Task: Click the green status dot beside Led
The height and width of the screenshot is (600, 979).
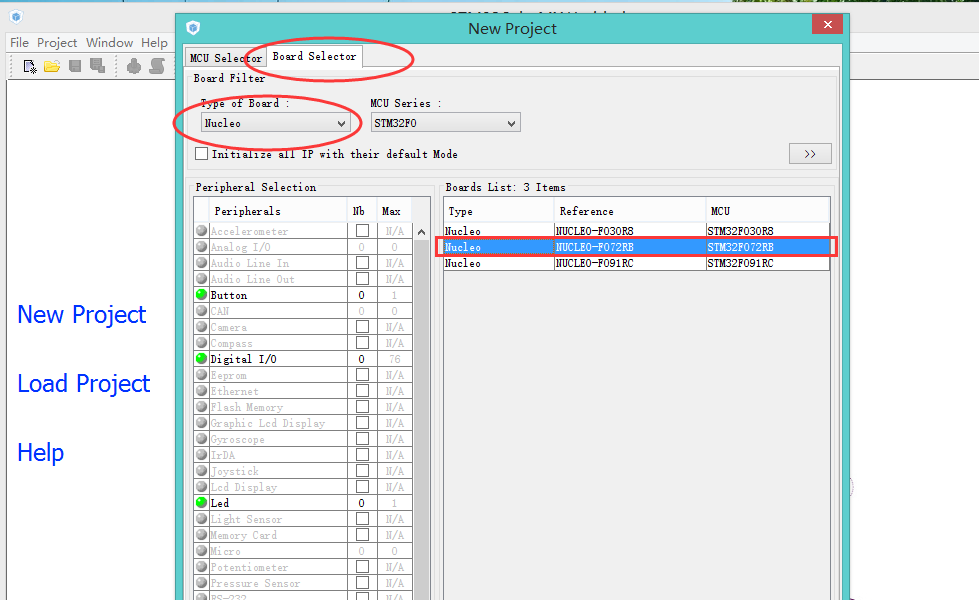Action: click(x=201, y=502)
